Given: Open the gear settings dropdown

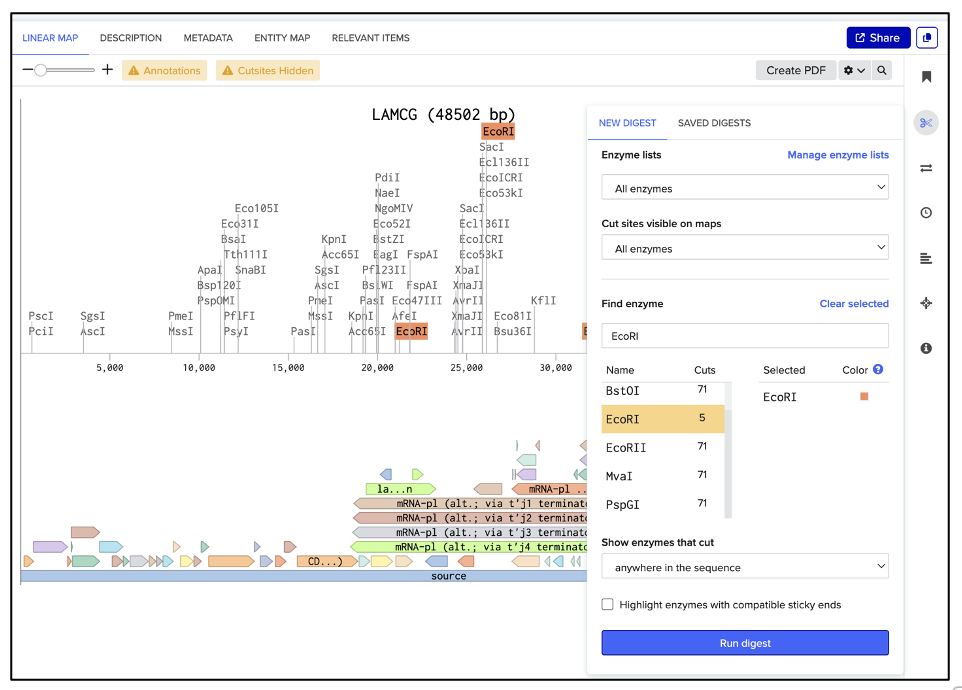Looking at the screenshot, I should point(854,71).
